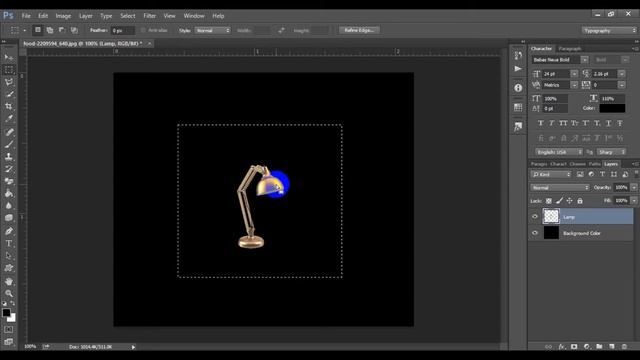Toggle Underline text style
The height and width of the screenshot is (360, 640).
click(608, 123)
